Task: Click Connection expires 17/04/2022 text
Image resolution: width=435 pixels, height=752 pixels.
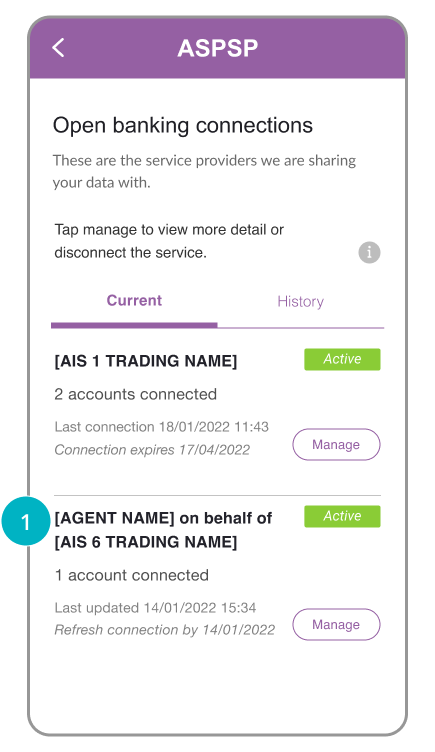Action: point(152,450)
